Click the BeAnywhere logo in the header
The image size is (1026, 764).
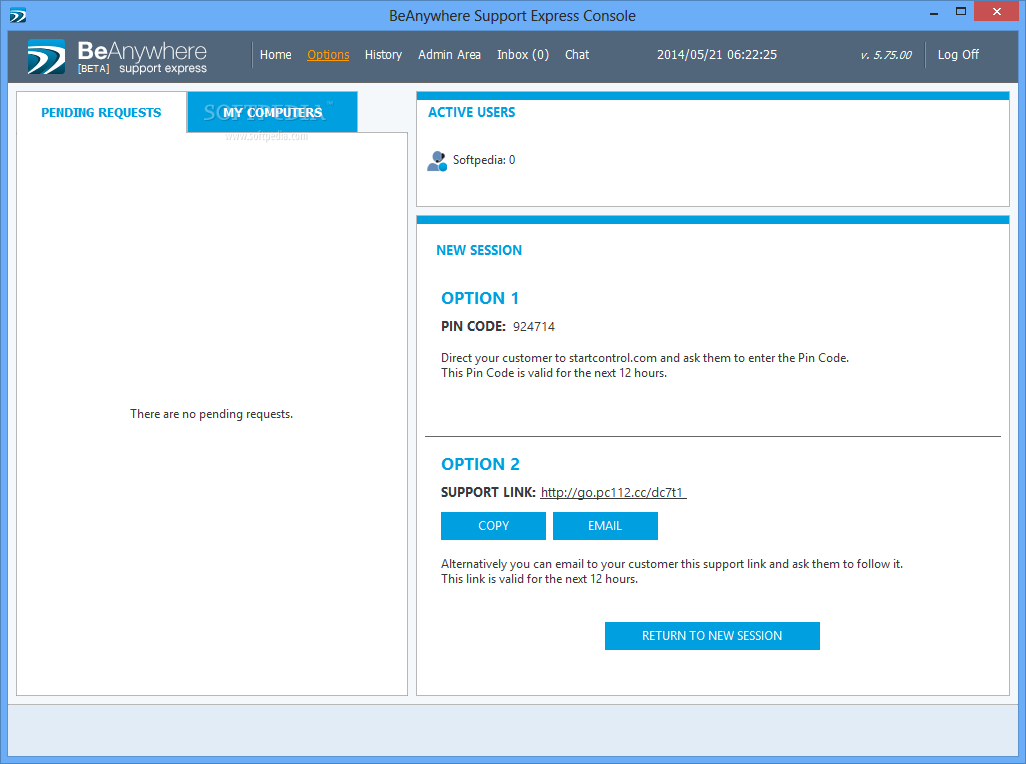(117, 57)
